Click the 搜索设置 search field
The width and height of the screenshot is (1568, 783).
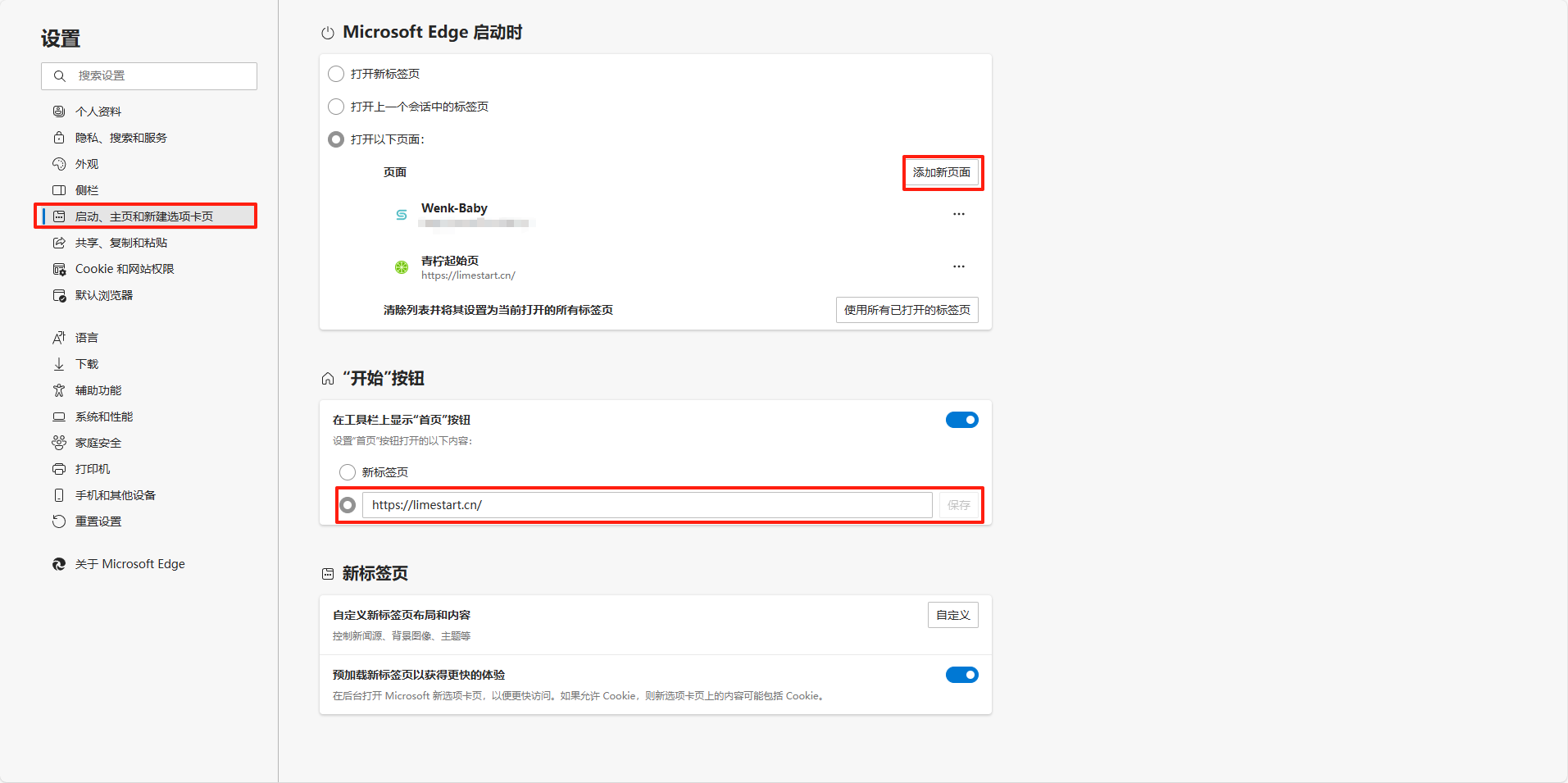tap(149, 76)
